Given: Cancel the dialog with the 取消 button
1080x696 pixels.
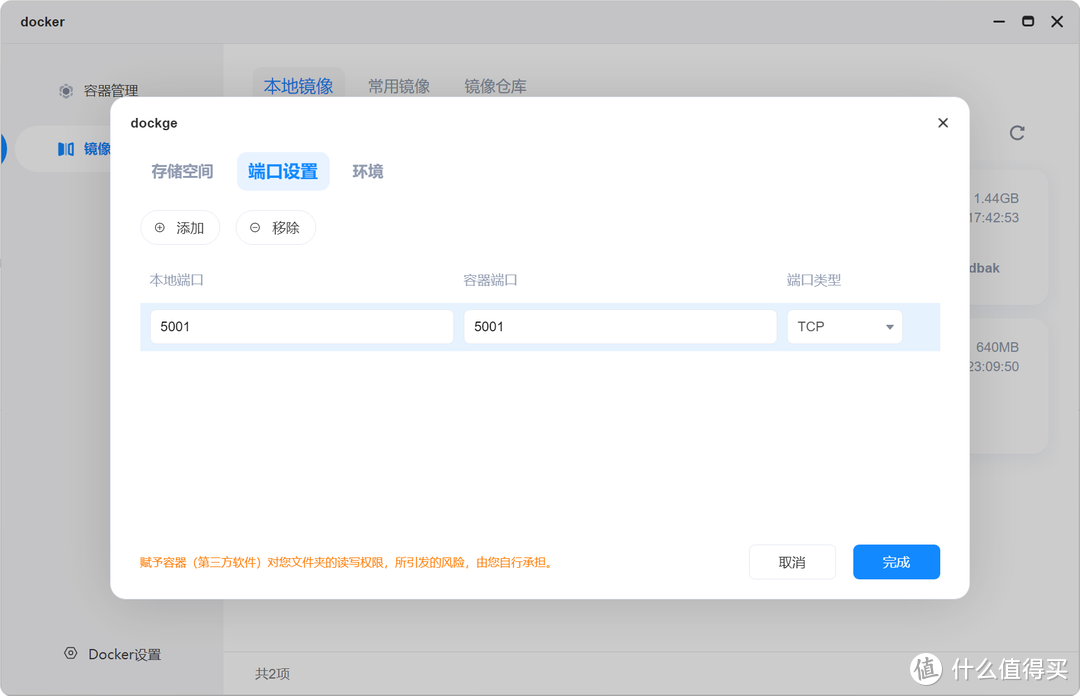Looking at the screenshot, I should click(792, 562).
